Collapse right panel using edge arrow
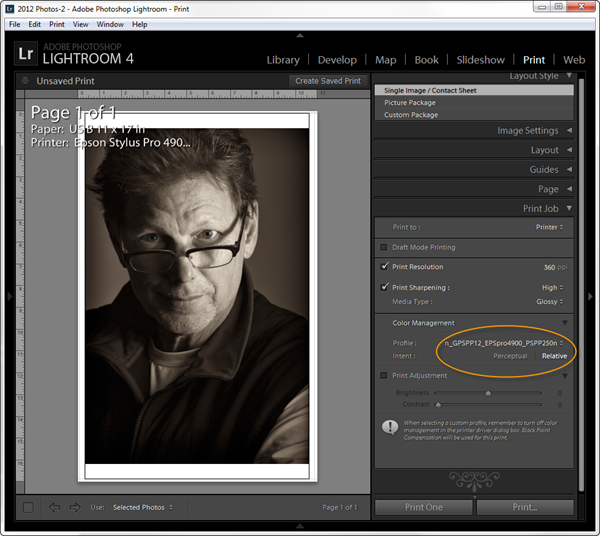Screen dimensions: 600x536 point(593,296)
